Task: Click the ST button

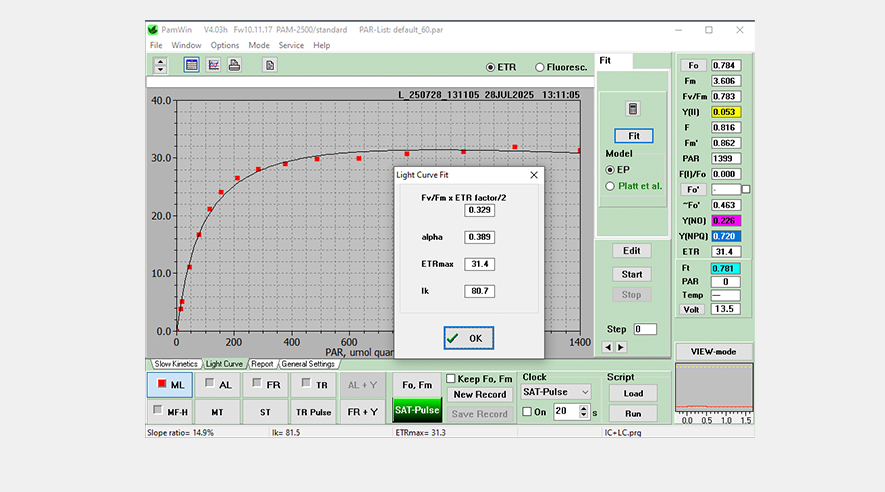Action: 266,412
